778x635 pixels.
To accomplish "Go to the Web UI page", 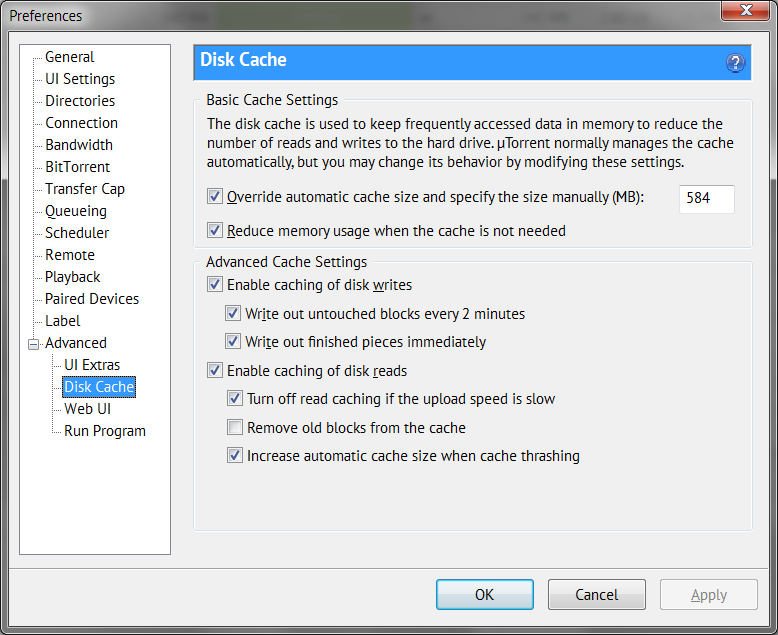I will (x=87, y=409).
